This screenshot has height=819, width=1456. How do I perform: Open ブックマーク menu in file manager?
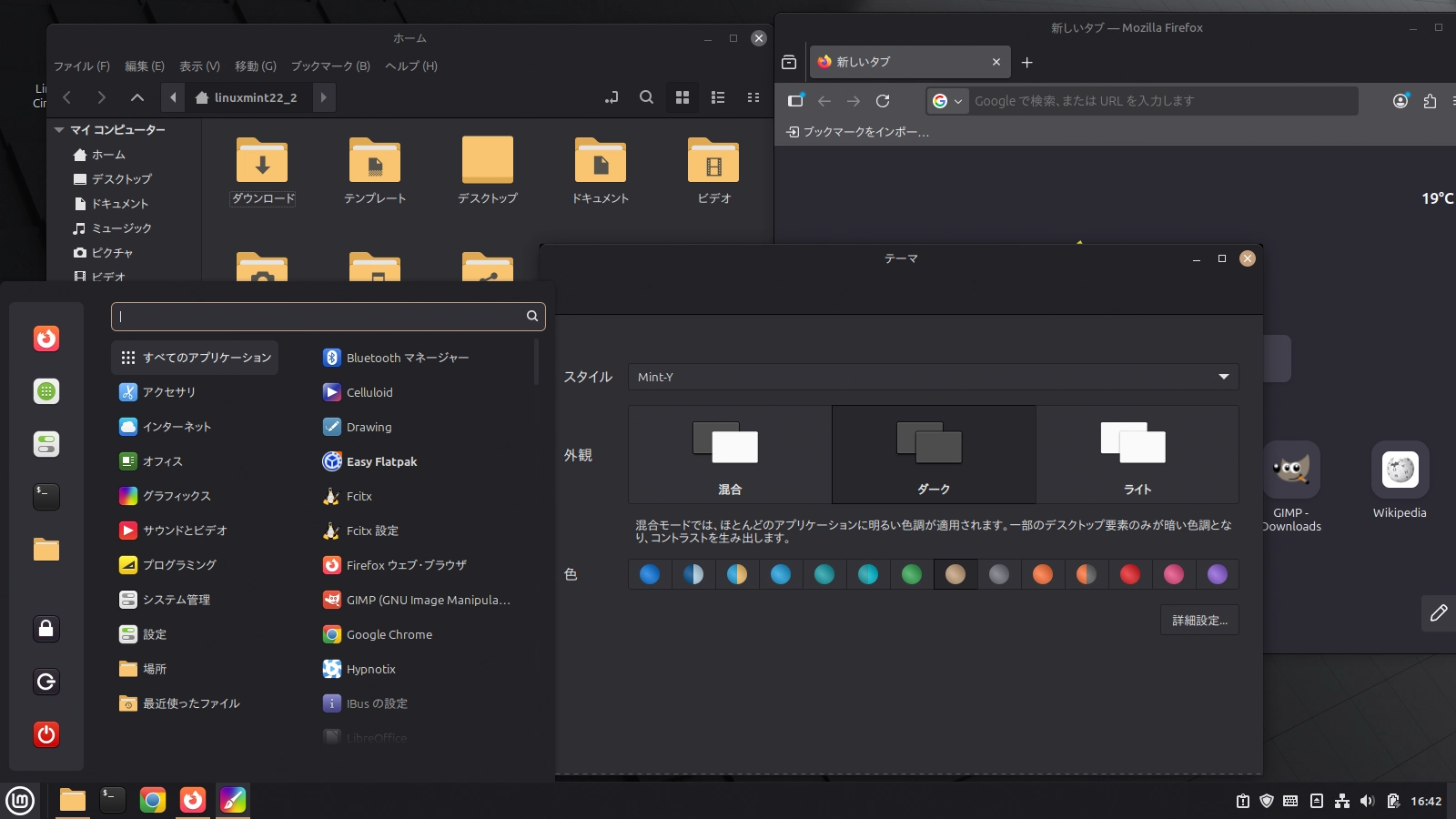(x=330, y=66)
